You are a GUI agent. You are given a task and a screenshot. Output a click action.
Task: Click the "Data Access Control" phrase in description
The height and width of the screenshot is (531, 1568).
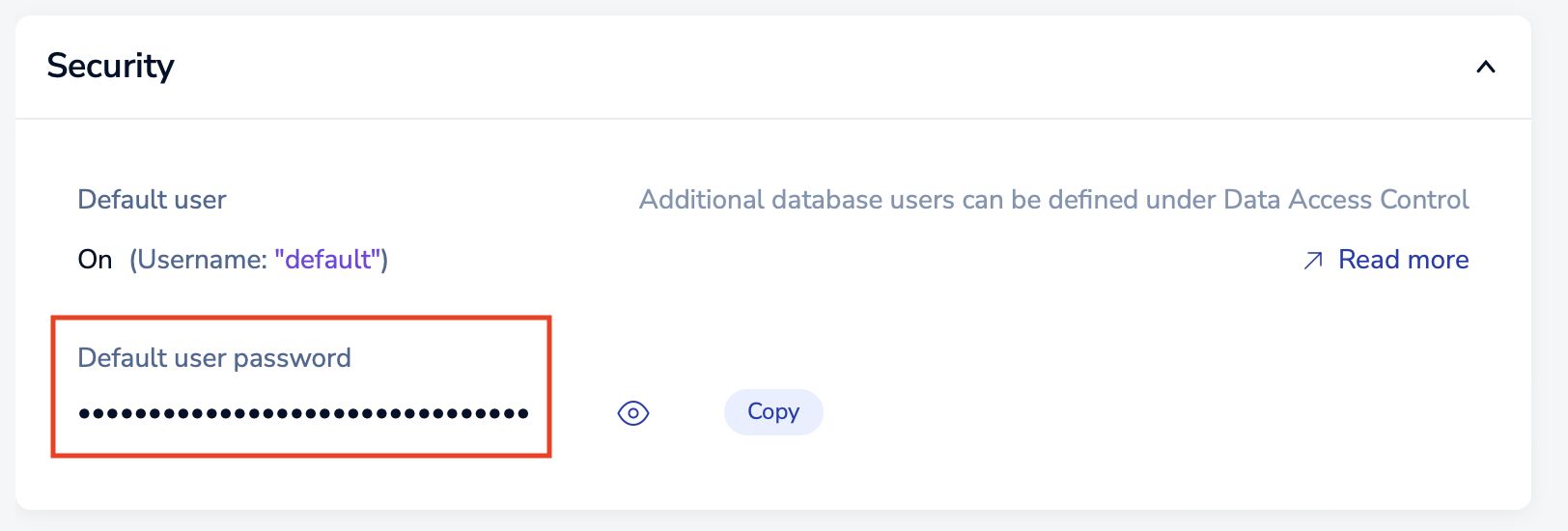1346,200
